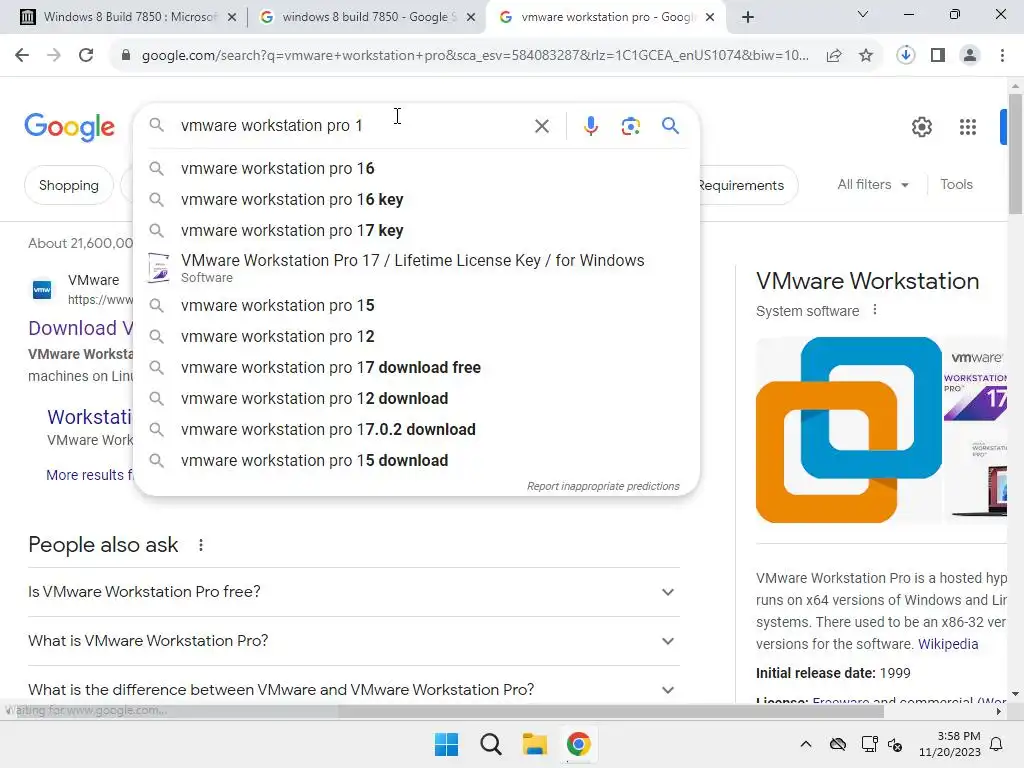Open Windows Start menu
This screenshot has height=768, width=1024.
(447, 744)
